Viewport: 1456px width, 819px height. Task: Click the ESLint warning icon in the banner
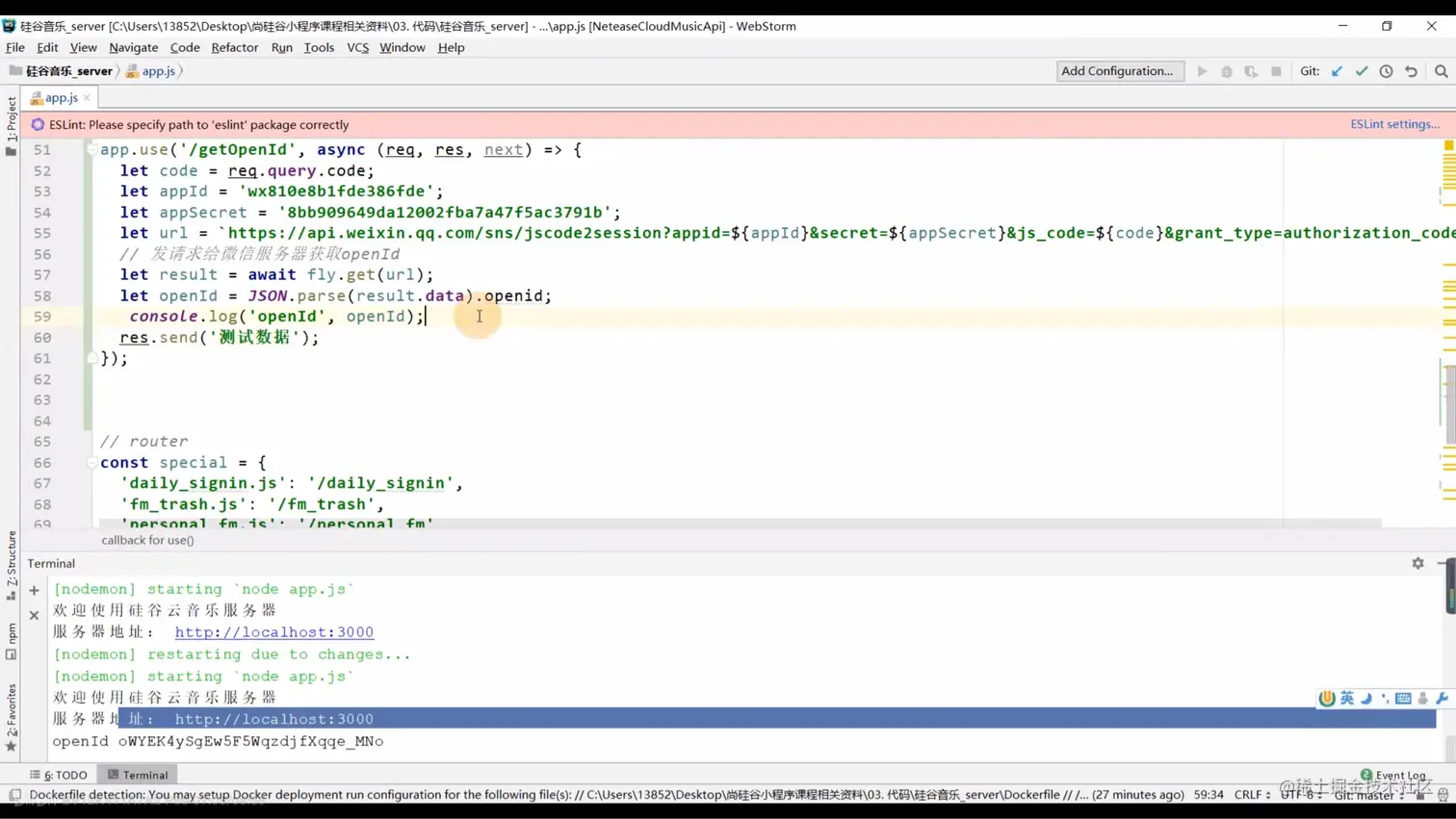coord(38,124)
